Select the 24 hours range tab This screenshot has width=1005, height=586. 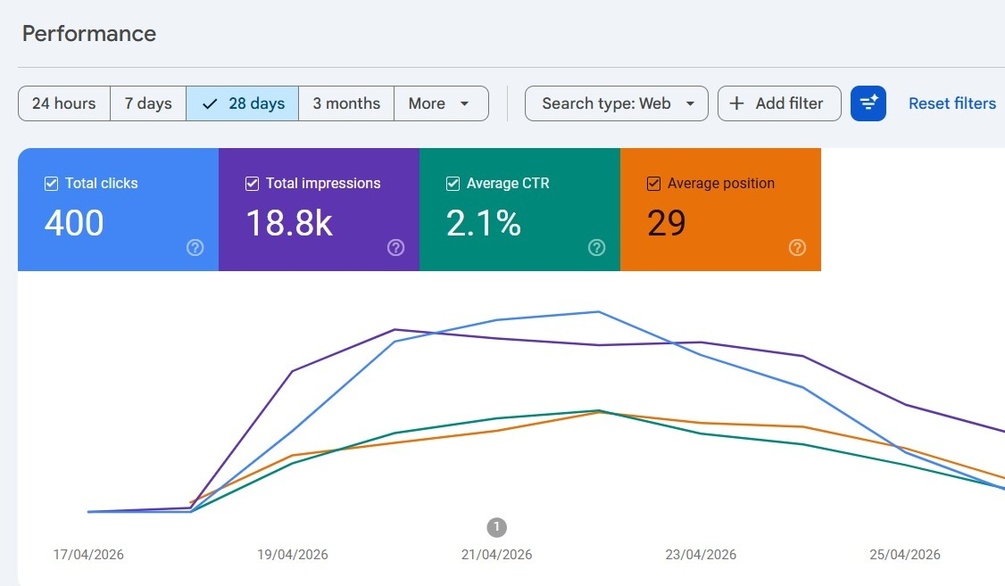tap(64, 103)
